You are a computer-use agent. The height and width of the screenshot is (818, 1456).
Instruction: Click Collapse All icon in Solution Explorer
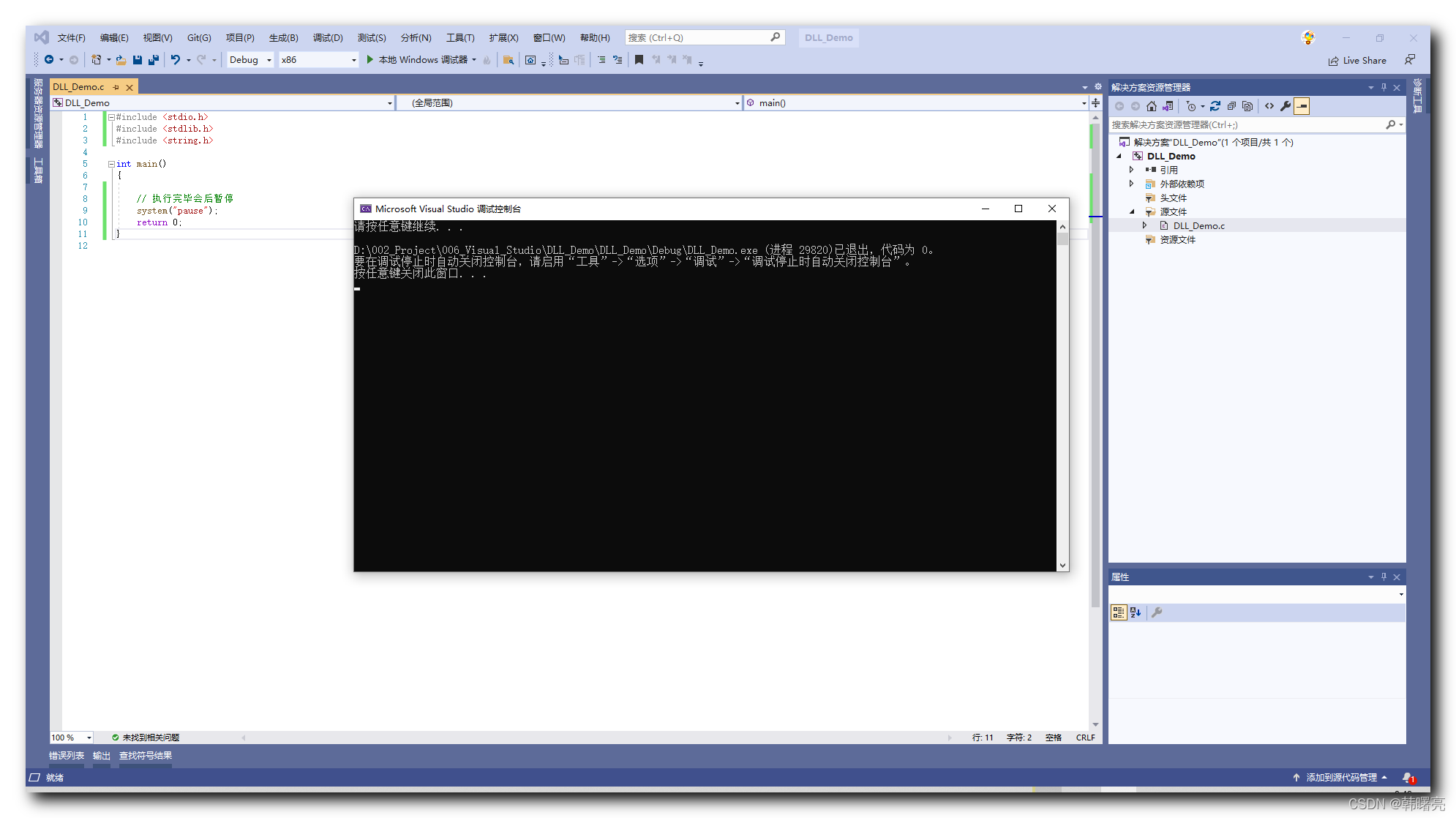pos(1231,106)
